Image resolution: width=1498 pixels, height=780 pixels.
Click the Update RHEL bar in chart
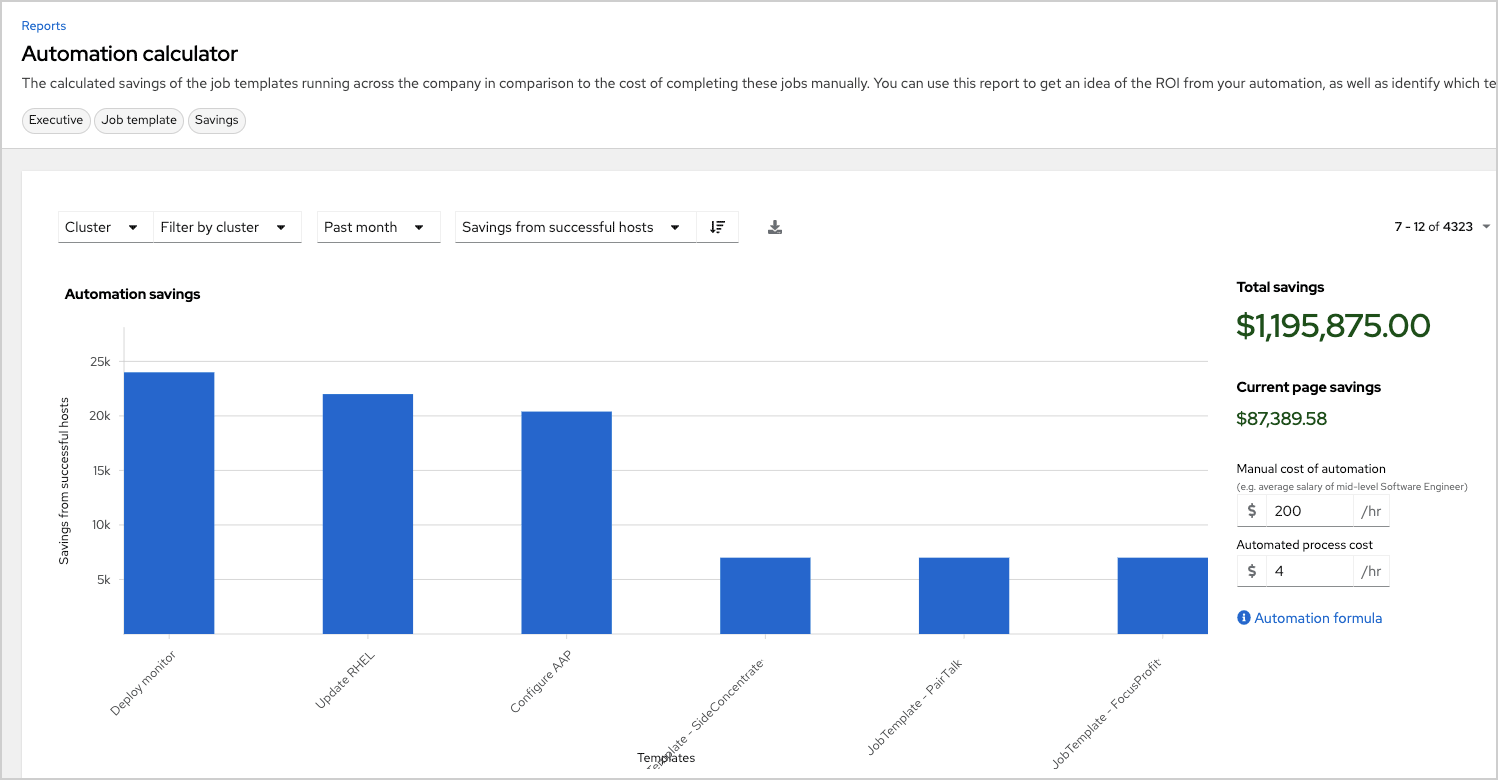pos(368,514)
